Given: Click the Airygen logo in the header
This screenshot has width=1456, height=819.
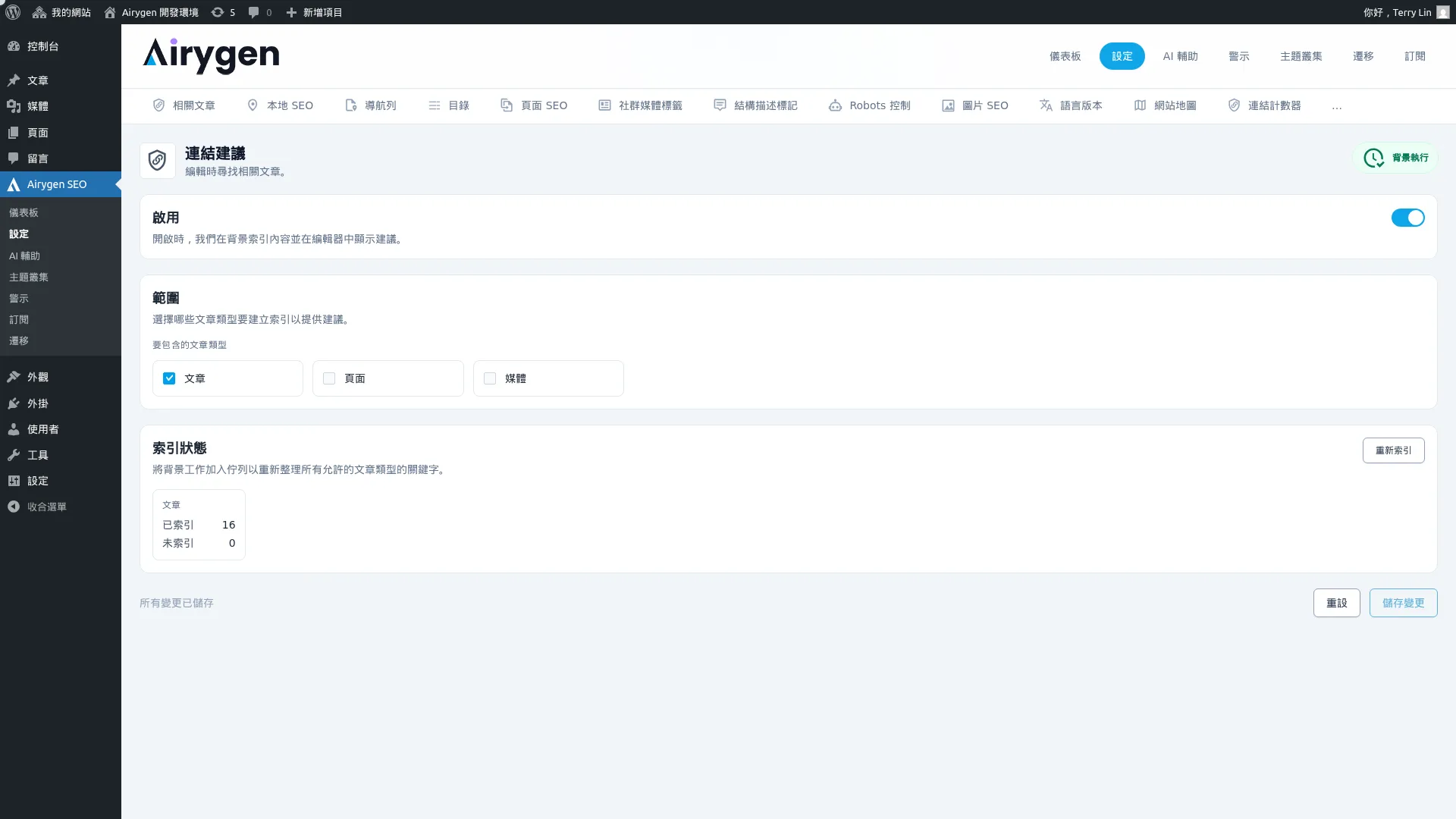Looking at the screenshot, I should (x=211, y=56).
